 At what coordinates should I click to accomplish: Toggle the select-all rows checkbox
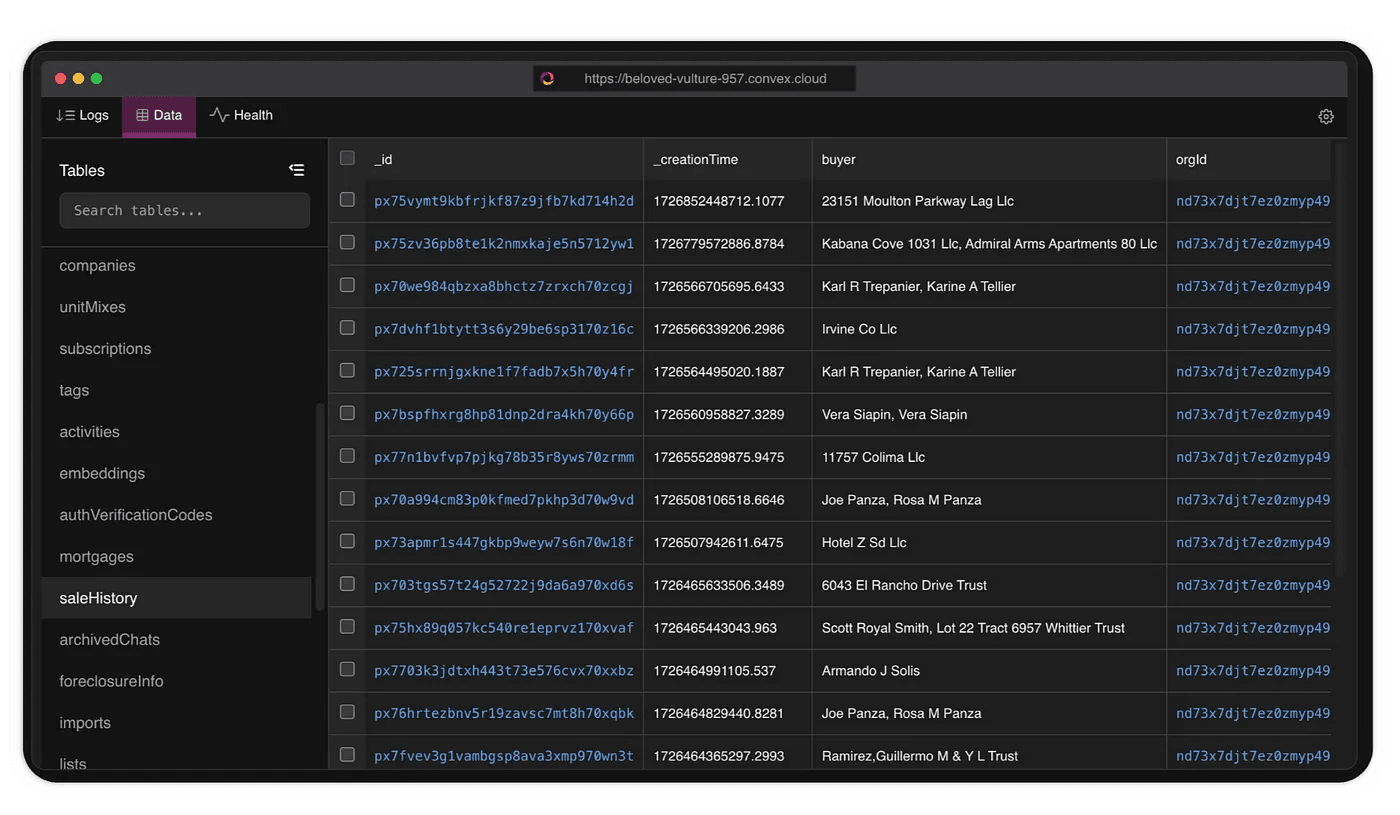click(347, 158)
